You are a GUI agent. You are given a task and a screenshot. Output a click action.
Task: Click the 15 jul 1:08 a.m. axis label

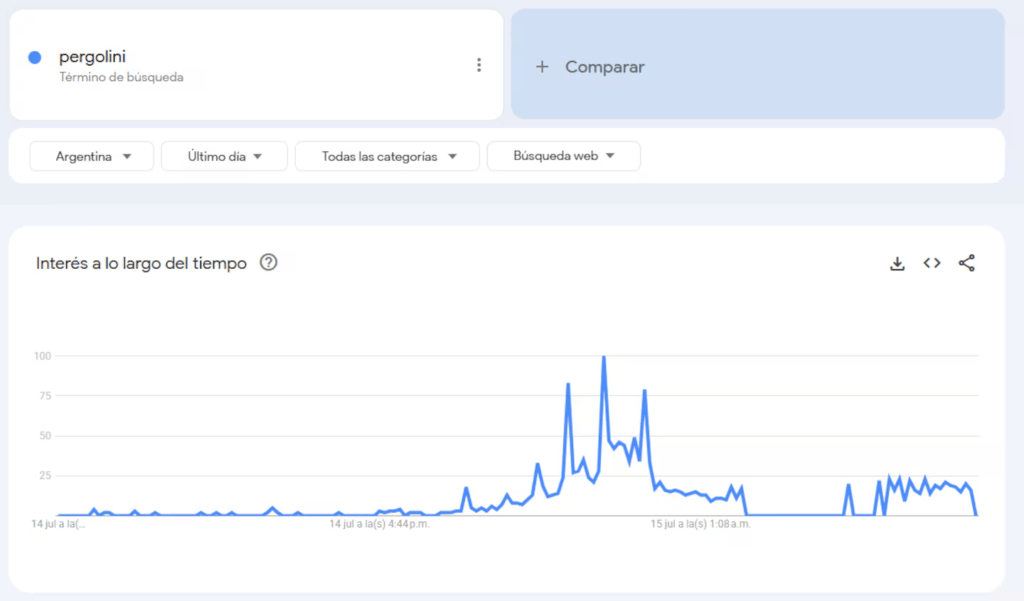(x=700, y=523)
